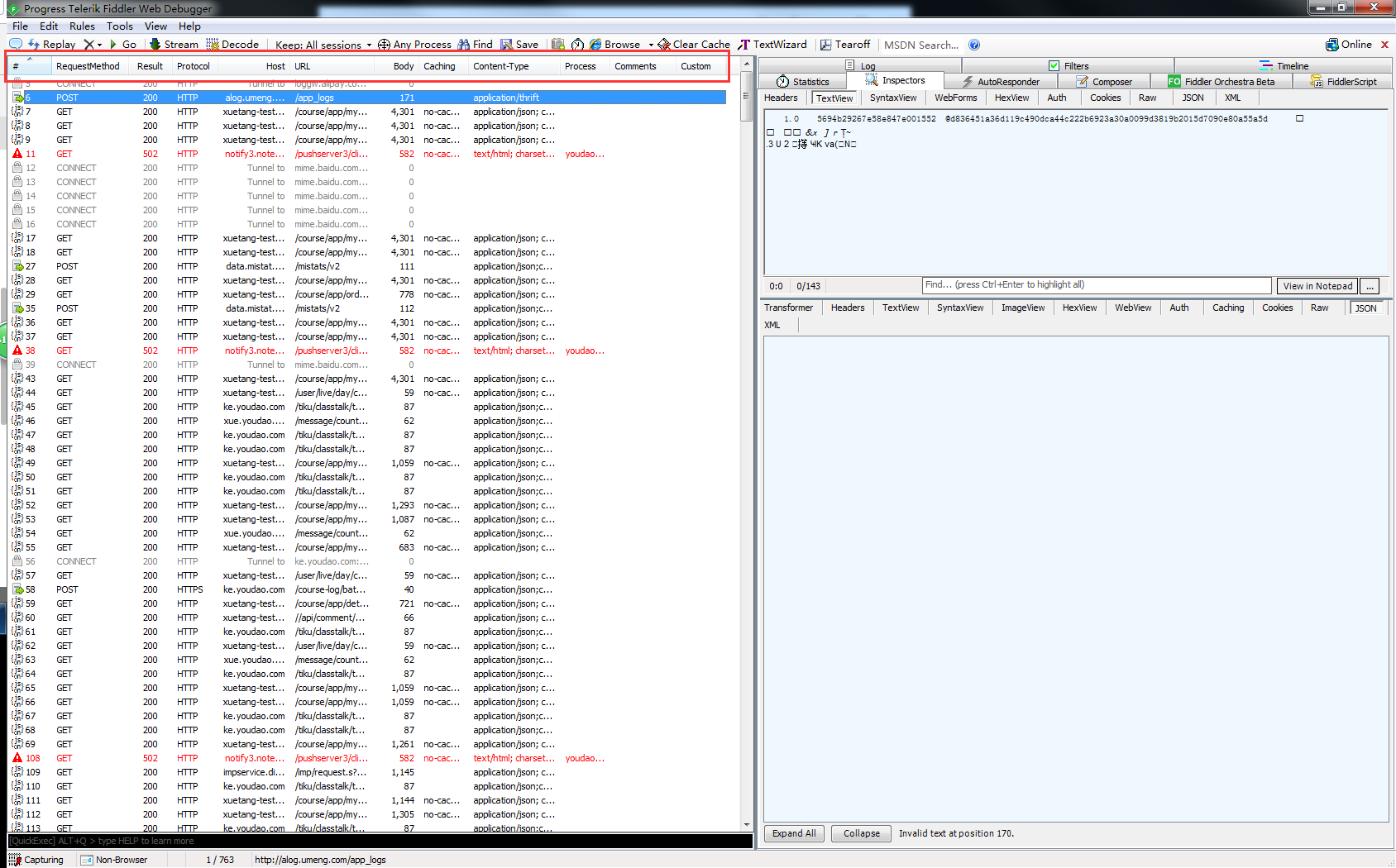The image size is (1396, 868).
Task: Close the toolbar with red X
Action: pyautogui.click(x=1384, y=45)
